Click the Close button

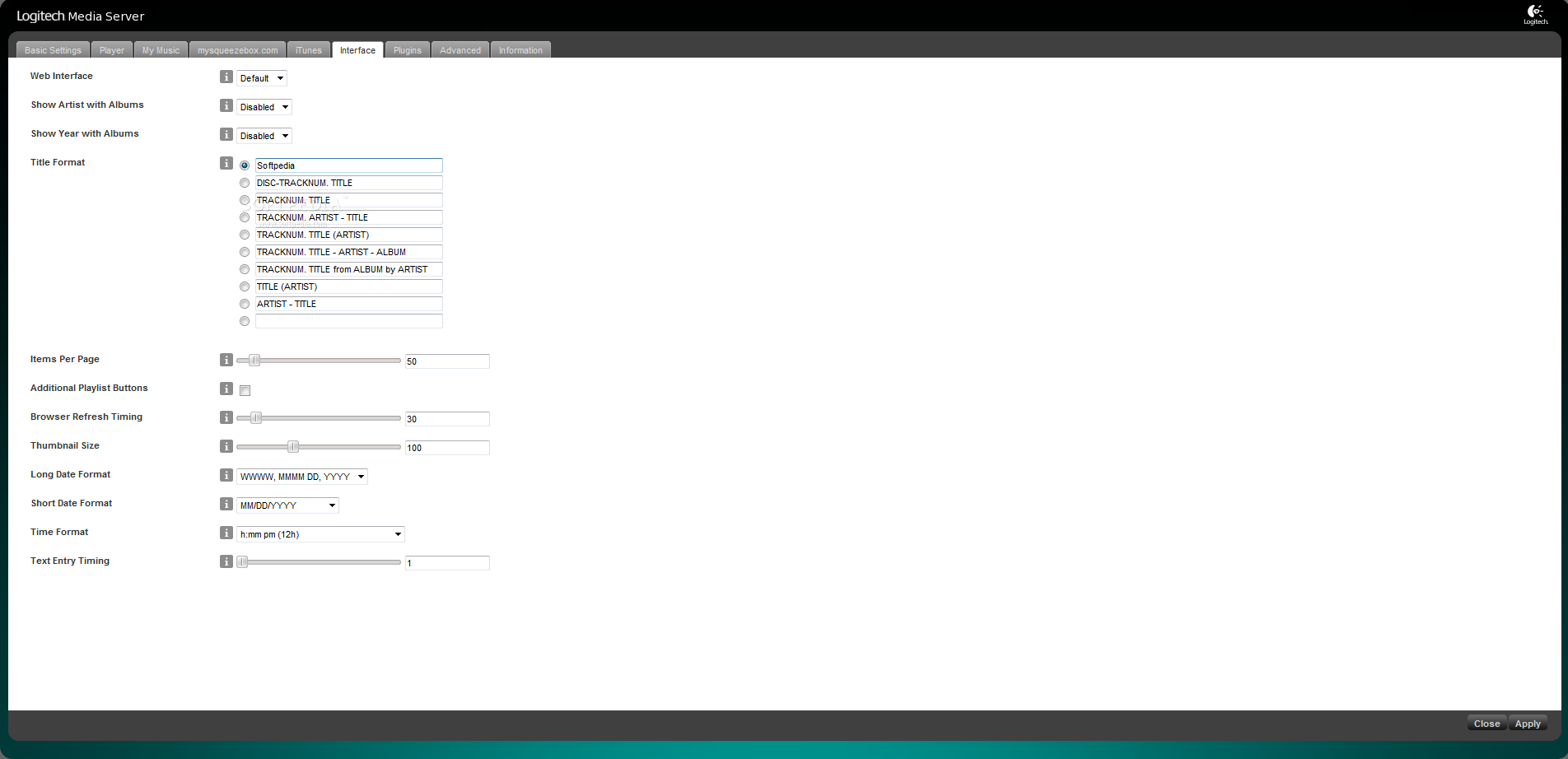click(x=1486, y=724)
